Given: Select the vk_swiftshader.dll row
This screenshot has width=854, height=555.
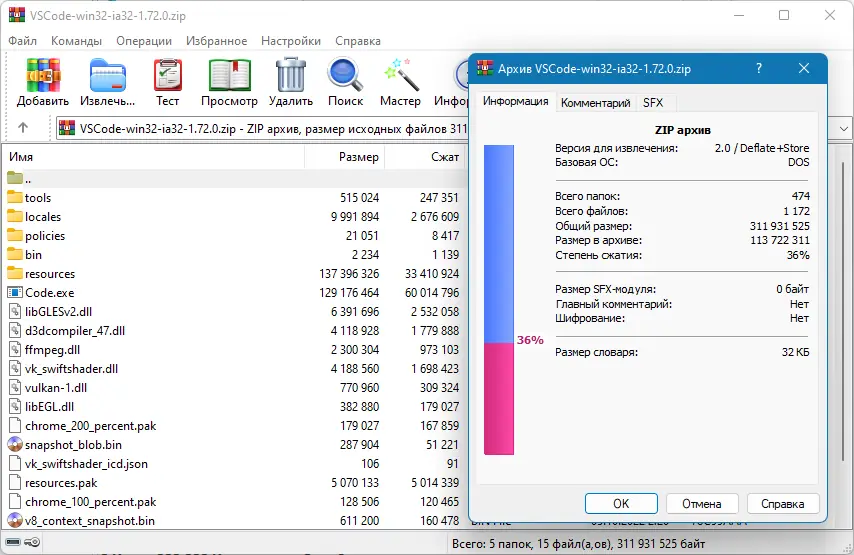Looking at the screenshot, I should [234, 369].
